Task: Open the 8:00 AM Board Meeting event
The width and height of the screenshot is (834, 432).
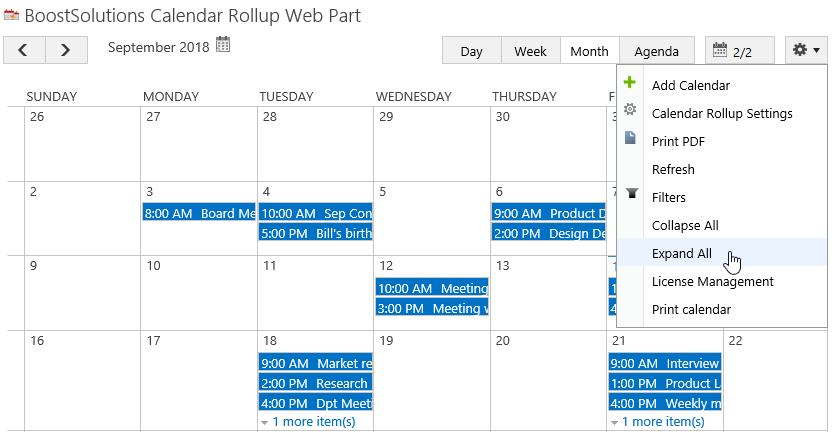Action: click(x=199, y=213)
